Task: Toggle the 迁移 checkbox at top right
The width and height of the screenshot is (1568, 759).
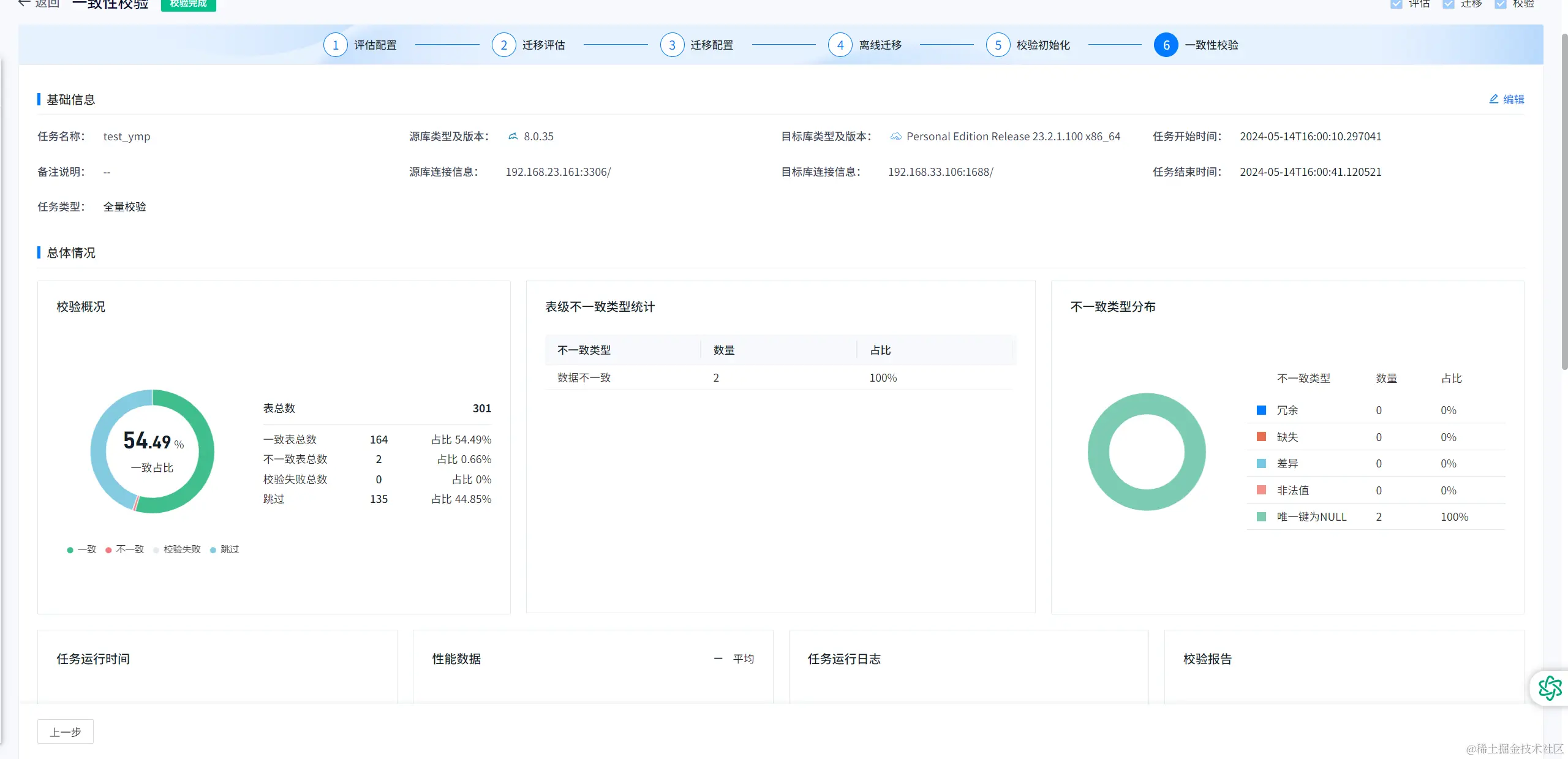Action: pos(1448,4)
